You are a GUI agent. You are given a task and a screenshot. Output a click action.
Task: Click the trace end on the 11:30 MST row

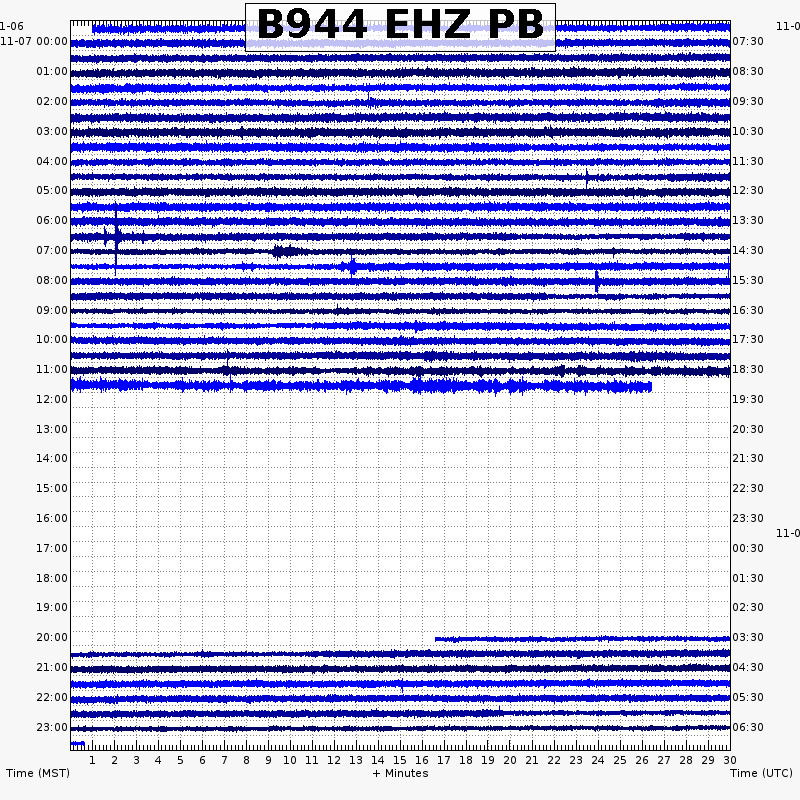coord(651,387)
